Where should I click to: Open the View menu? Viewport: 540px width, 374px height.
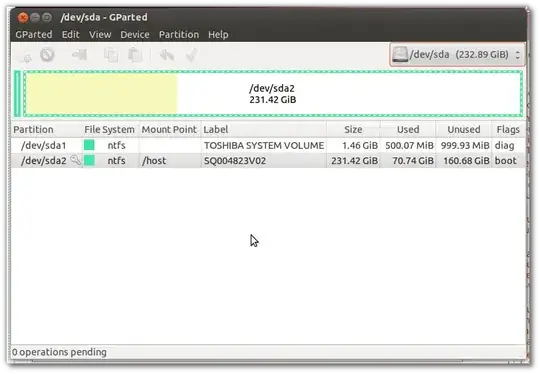click(x=100, y=34)
